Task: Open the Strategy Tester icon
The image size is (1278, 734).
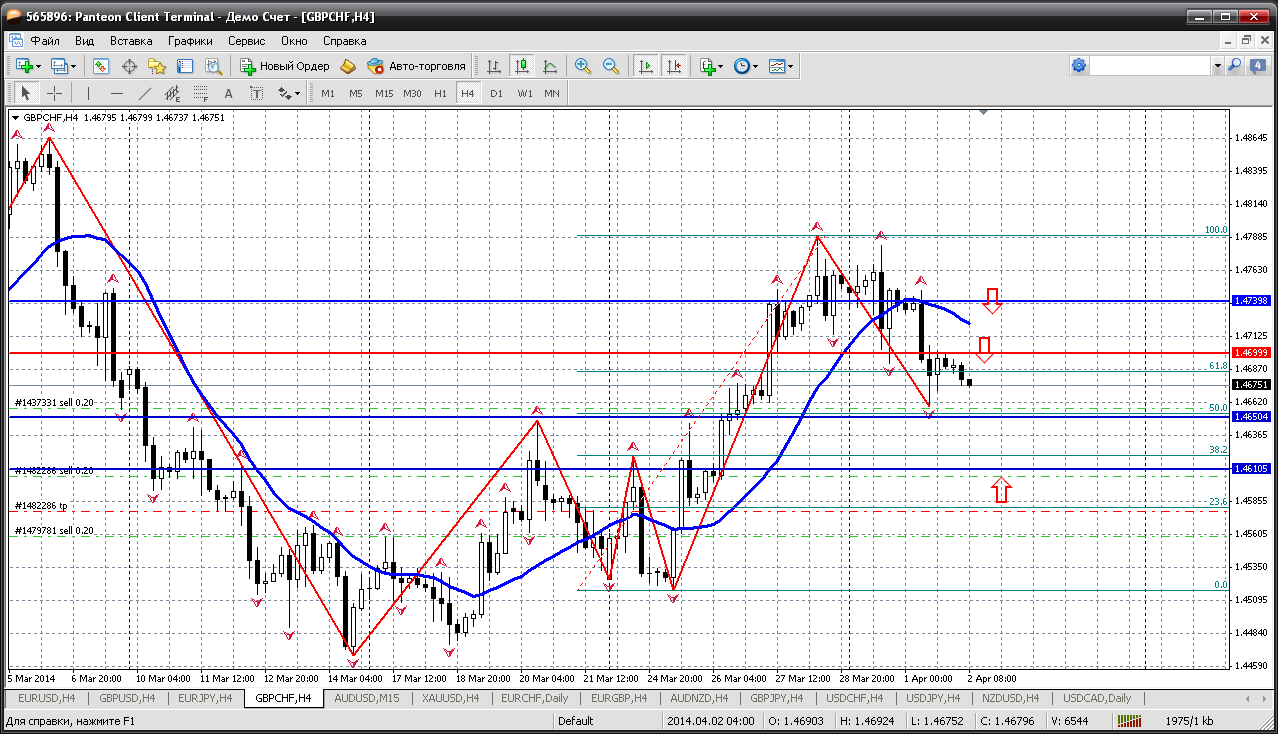Action: (x=213, y=66)
